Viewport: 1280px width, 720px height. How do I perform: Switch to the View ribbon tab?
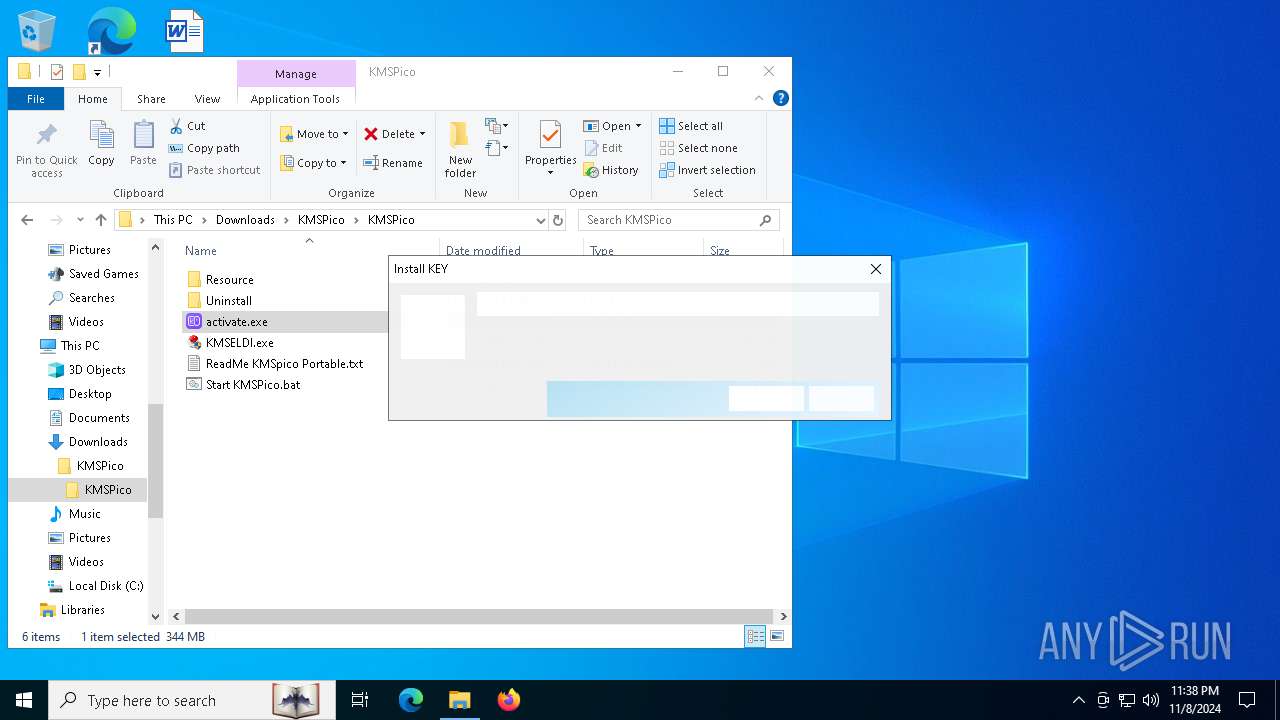(207, 99)
